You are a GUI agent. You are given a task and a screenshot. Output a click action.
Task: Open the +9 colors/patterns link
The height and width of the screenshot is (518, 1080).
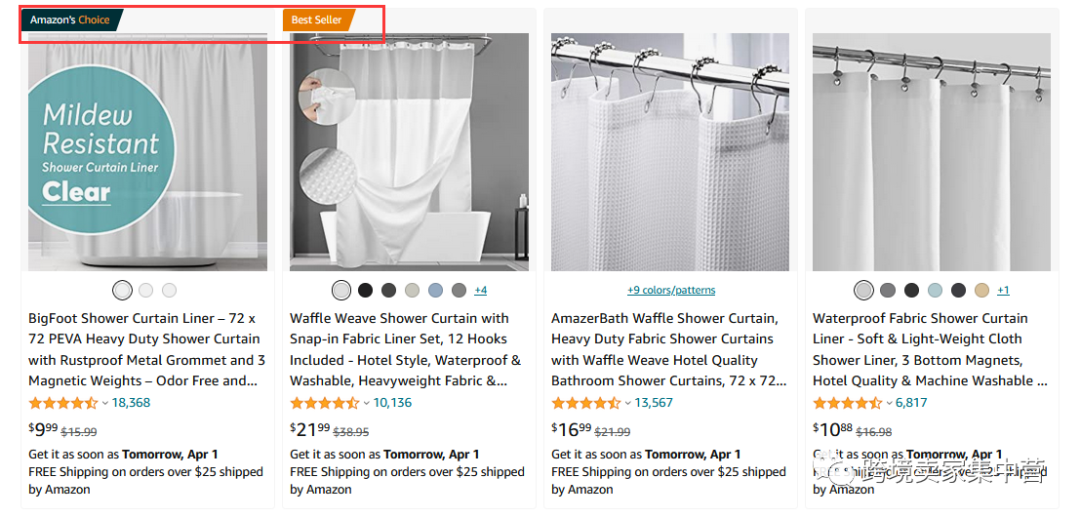pyautogui.click(x=671, y=290)
